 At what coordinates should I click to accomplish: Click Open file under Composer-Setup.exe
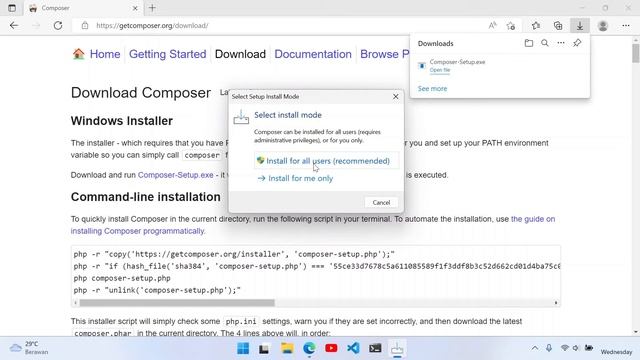(x=440, y=70)
